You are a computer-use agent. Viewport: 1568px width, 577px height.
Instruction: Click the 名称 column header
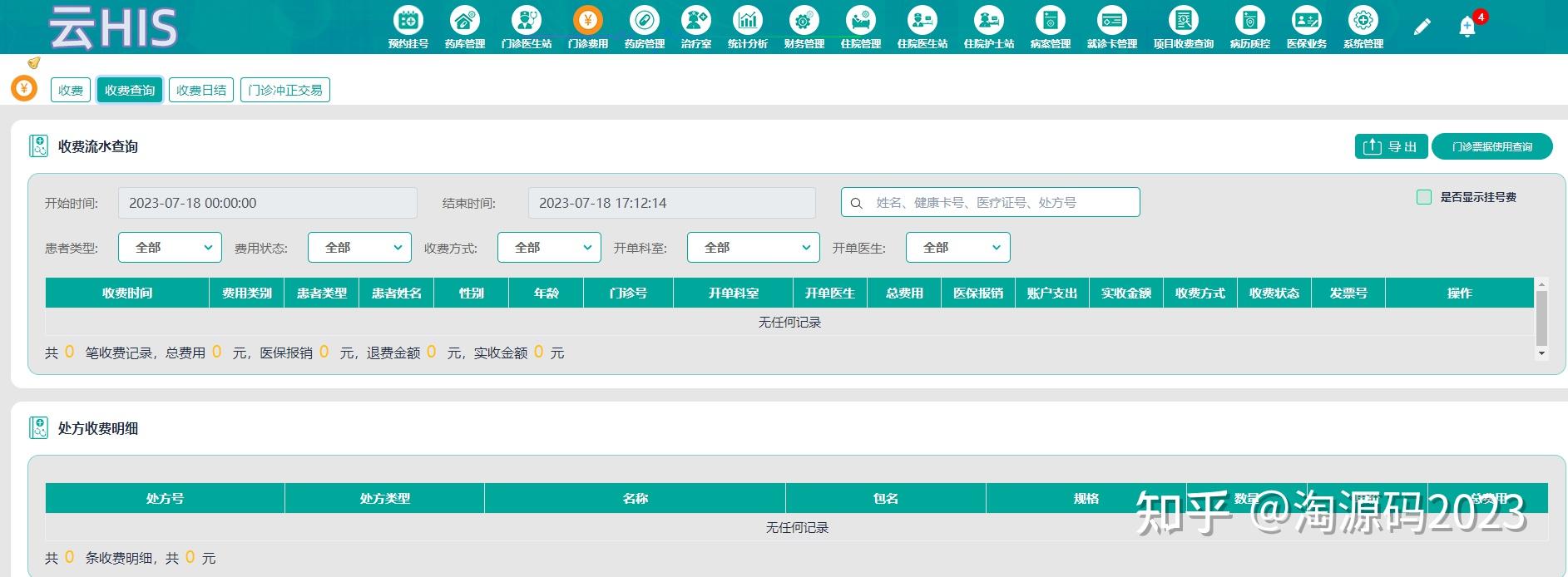tap(636, 498)
